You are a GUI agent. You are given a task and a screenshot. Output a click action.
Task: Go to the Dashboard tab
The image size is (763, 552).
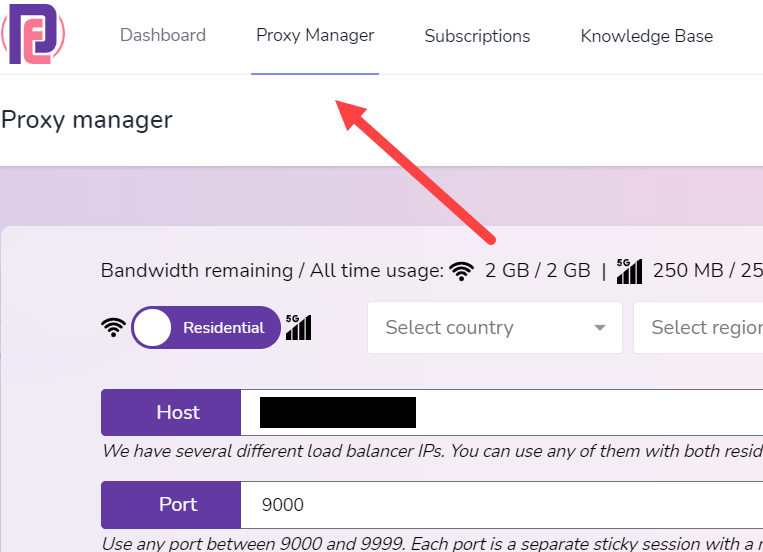(163, 35)
